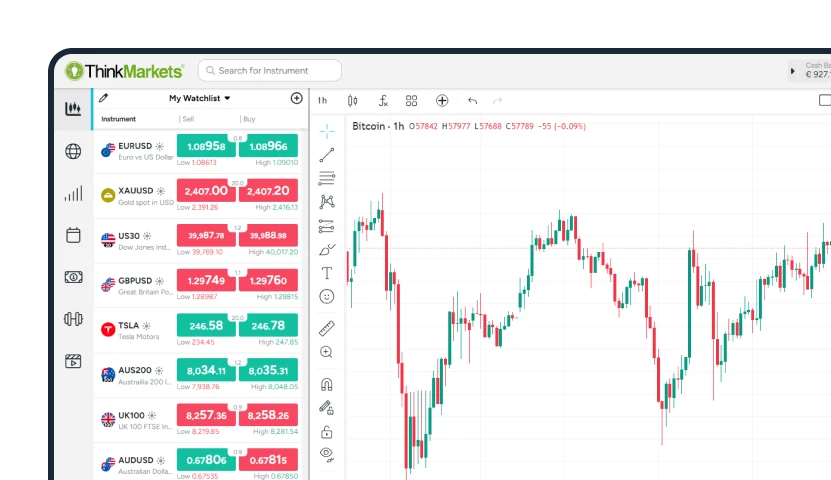Click XAUUSD sell price 2,407.00

point(206,191)
